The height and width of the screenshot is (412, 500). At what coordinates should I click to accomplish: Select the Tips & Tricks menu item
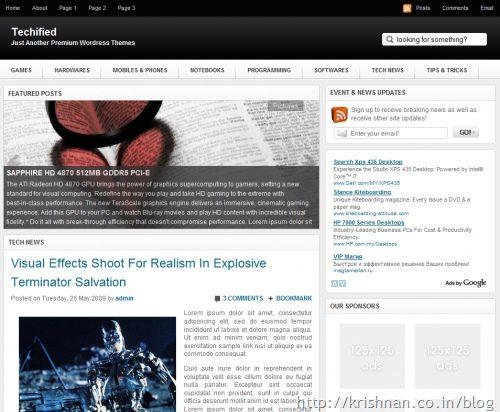pos(447,70)
